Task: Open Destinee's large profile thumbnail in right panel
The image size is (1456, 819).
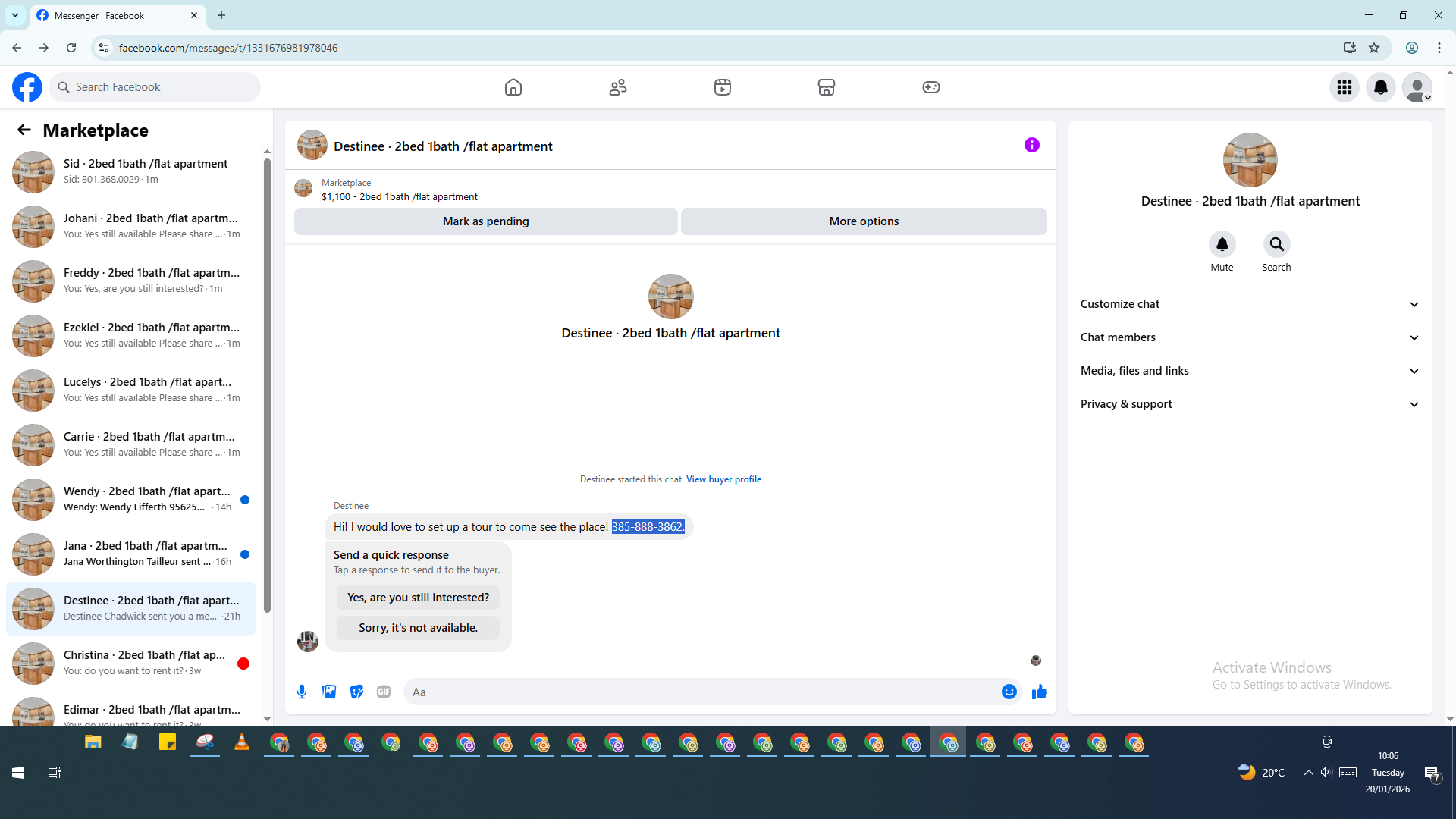Action: point(1250,160)
